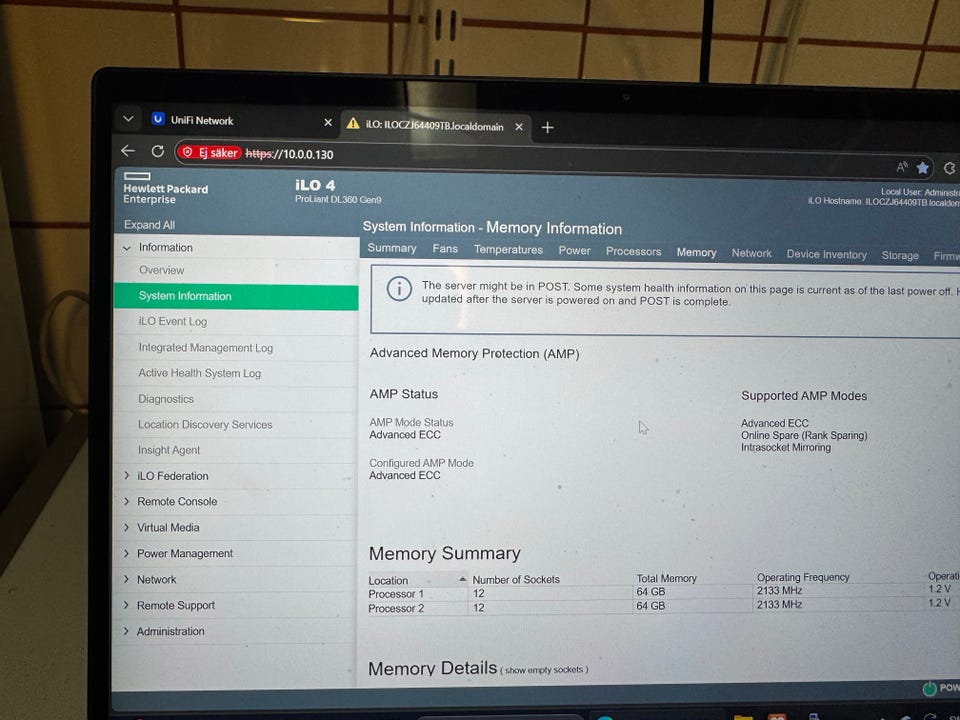
Task: Toggle the favorite star icon
Action: 923,168
